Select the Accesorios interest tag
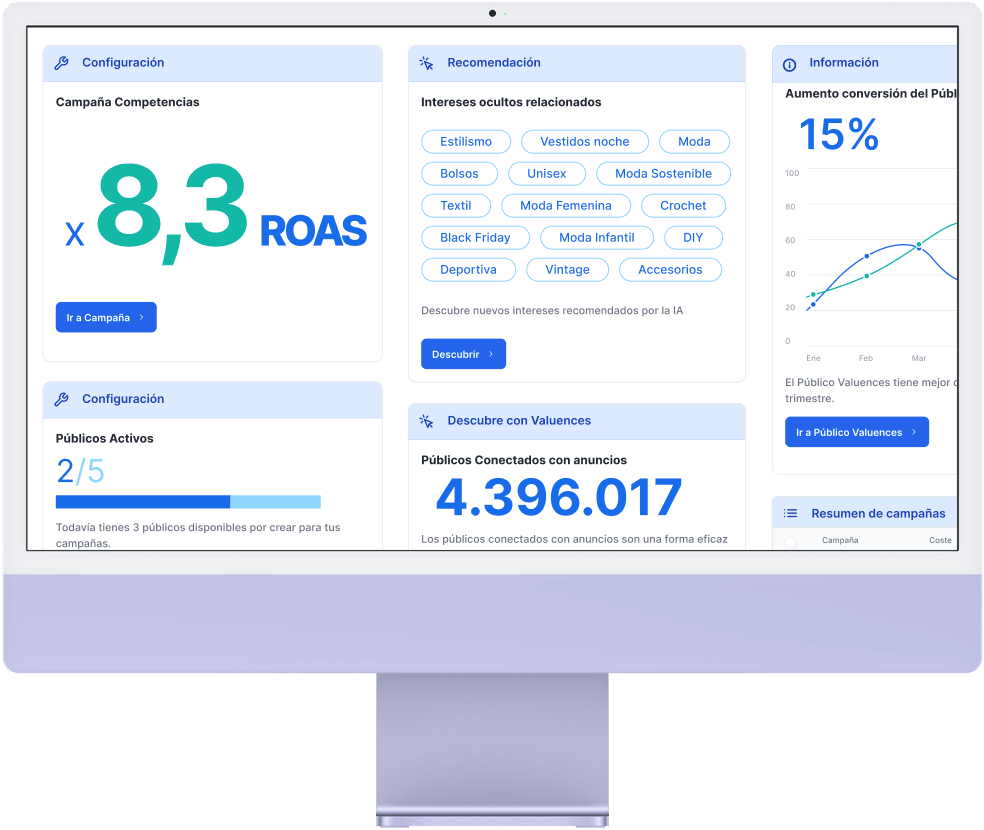Viewport: 984px width, 830px height. pyautogui.click(x=670, y=269)
